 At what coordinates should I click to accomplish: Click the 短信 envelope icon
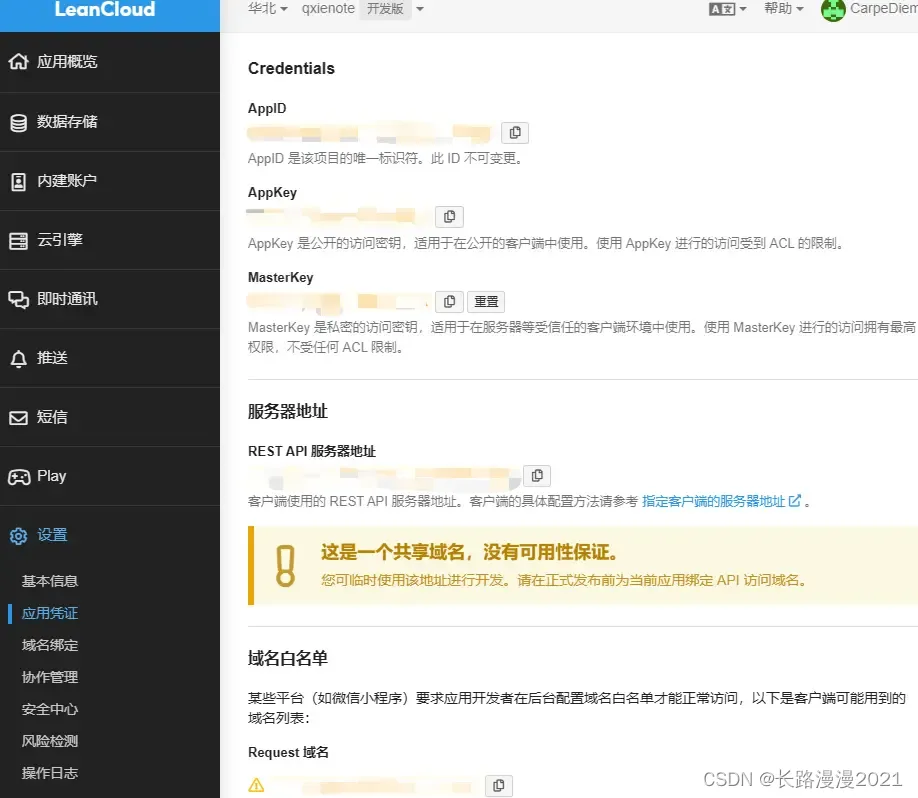[18, 418]
